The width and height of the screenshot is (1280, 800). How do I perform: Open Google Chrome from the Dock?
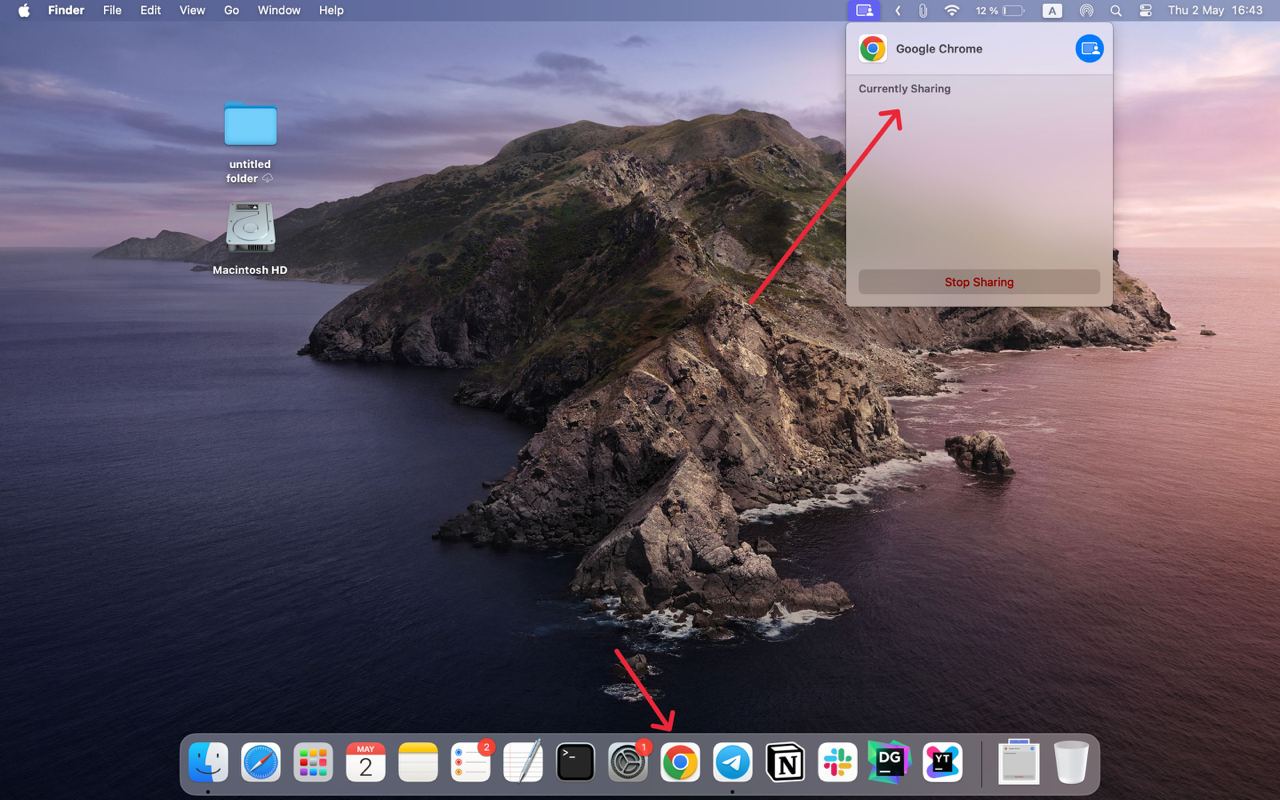(x=680, y=763)
